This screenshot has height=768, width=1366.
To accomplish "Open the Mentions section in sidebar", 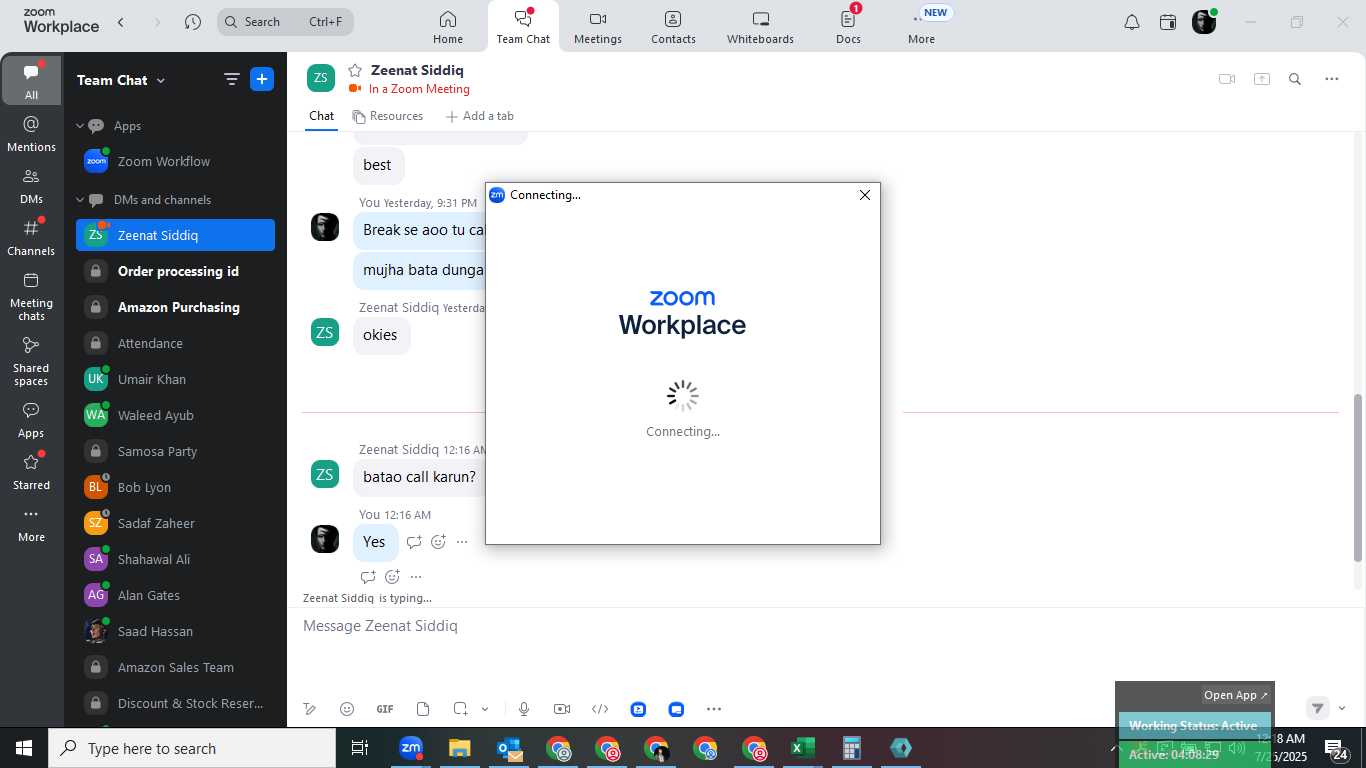I will (x=31, y=134).
